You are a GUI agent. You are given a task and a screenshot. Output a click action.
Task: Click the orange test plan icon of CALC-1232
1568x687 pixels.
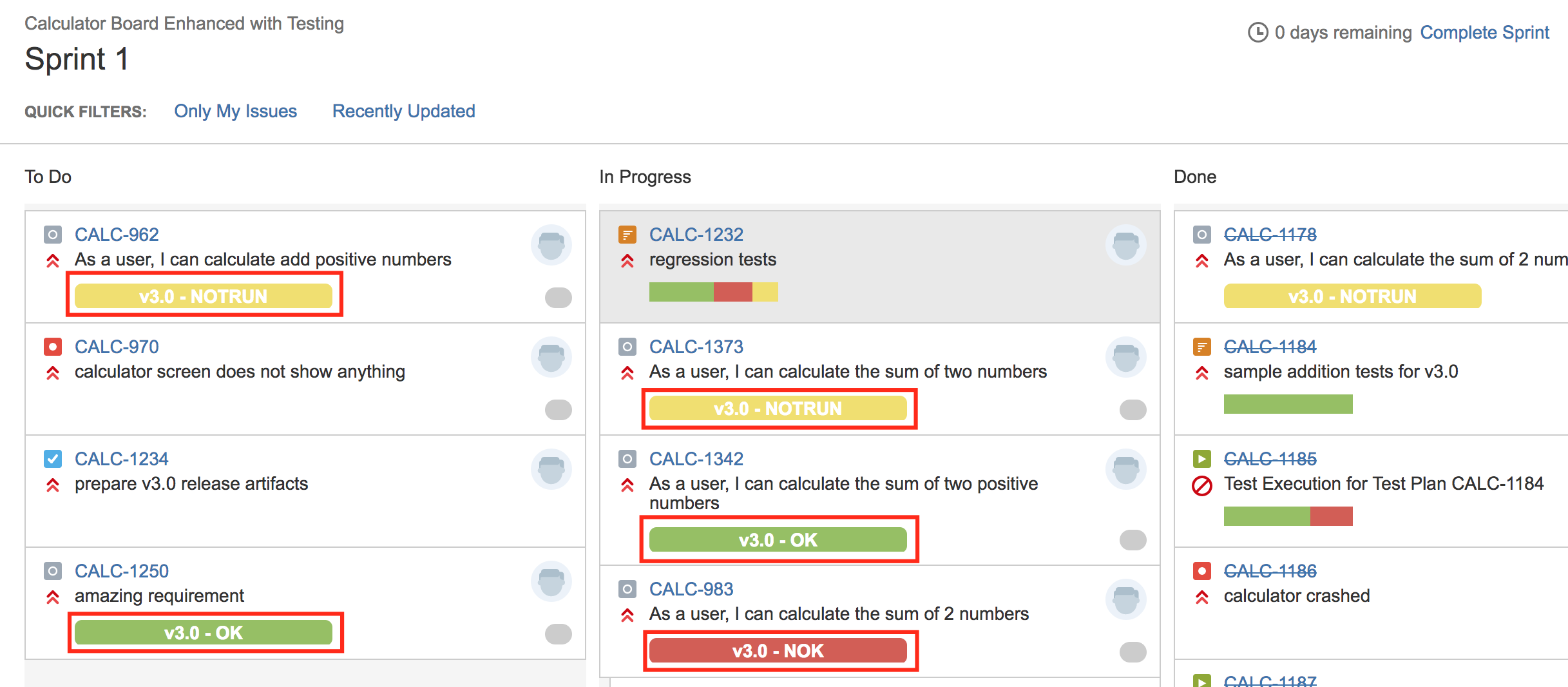pos(627,235)
